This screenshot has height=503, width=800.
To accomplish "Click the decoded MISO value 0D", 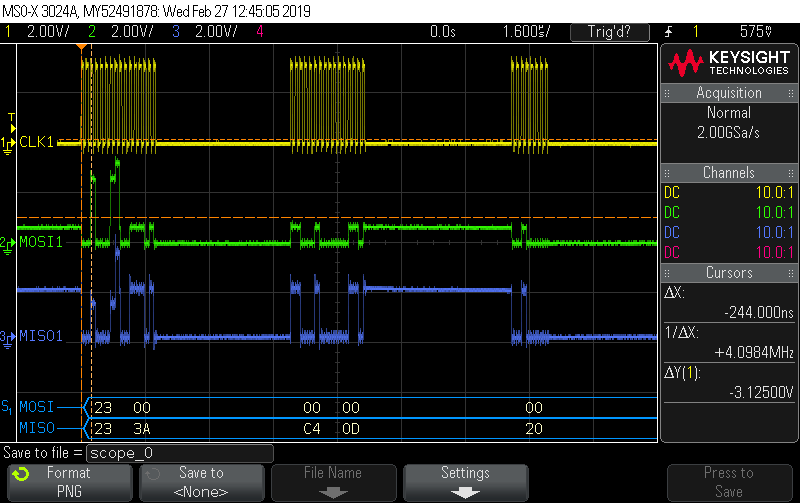I will (351, 429).
